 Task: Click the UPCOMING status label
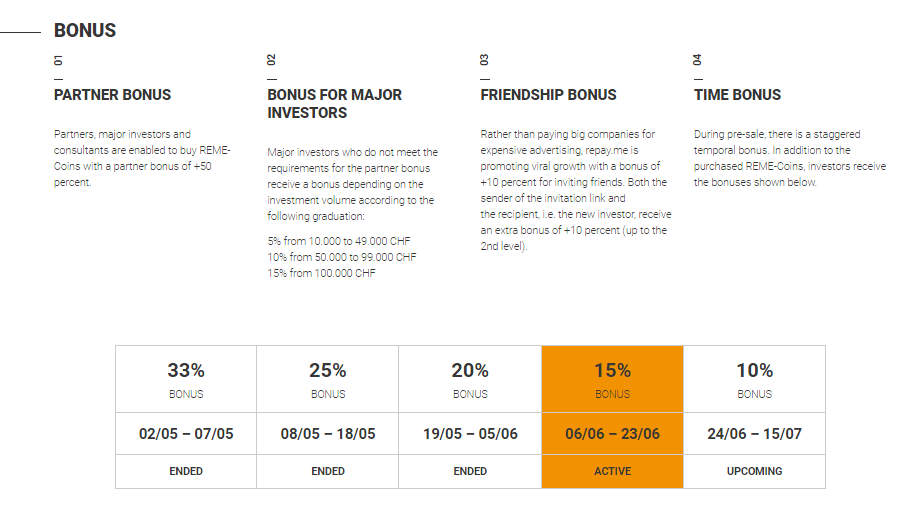pos(754,471)
